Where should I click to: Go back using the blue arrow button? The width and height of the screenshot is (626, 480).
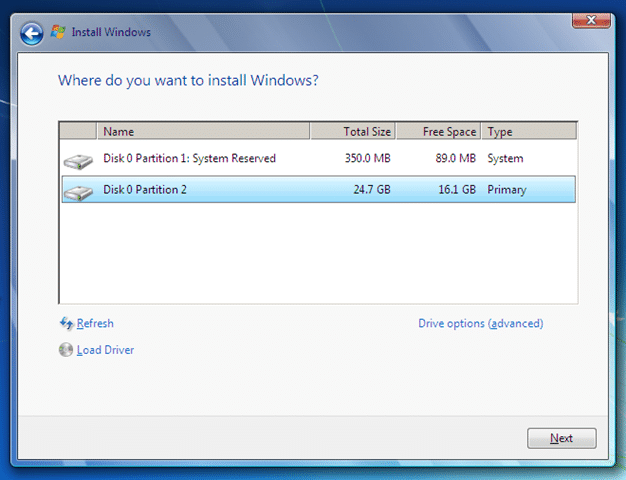pyautogui.click(x=32, y=34)
